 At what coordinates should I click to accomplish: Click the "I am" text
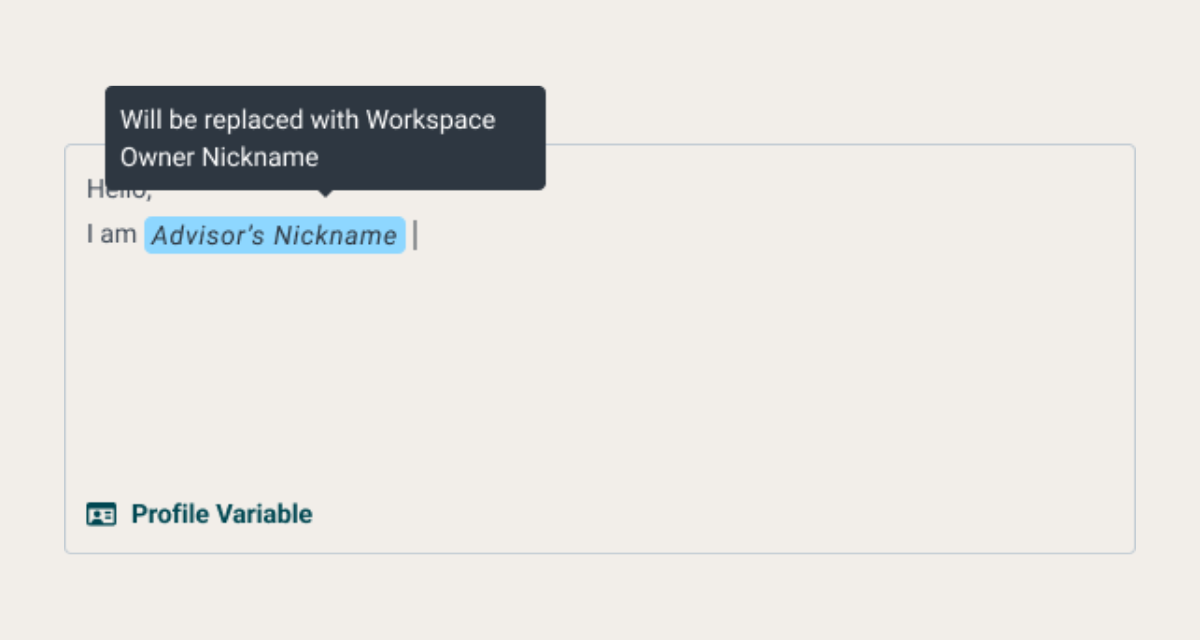point(110,236)
